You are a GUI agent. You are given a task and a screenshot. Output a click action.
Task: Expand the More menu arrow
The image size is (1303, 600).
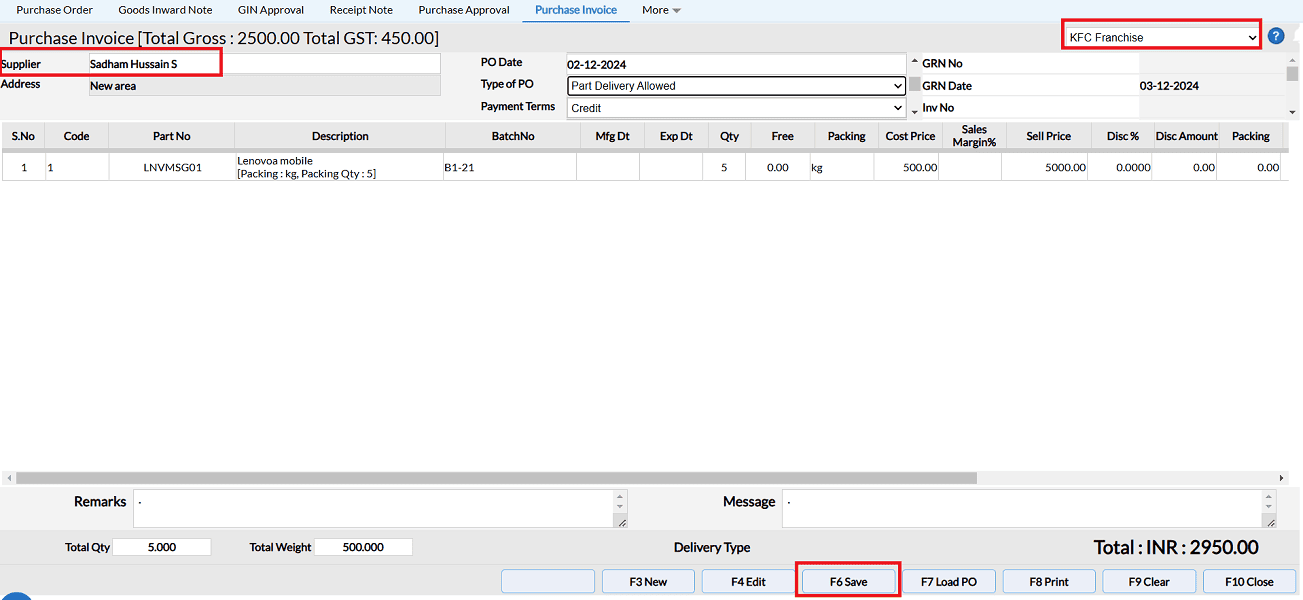click(x=677, y=11)
